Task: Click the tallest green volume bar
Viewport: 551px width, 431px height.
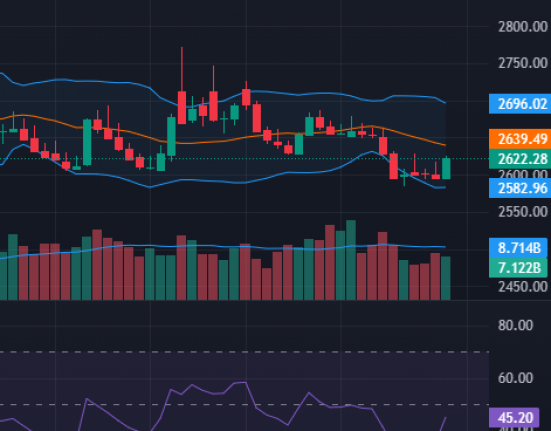Action: coord(351,260)
